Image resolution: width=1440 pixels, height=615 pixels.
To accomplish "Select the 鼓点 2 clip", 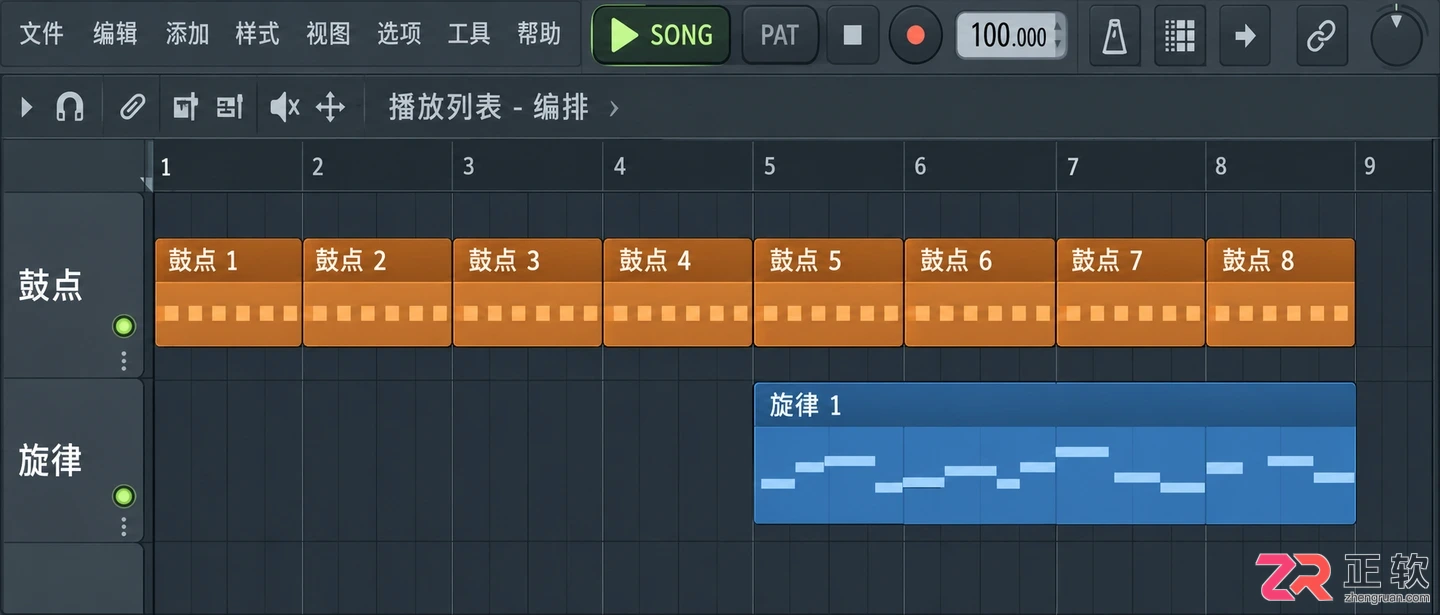I will pos(377,292).
